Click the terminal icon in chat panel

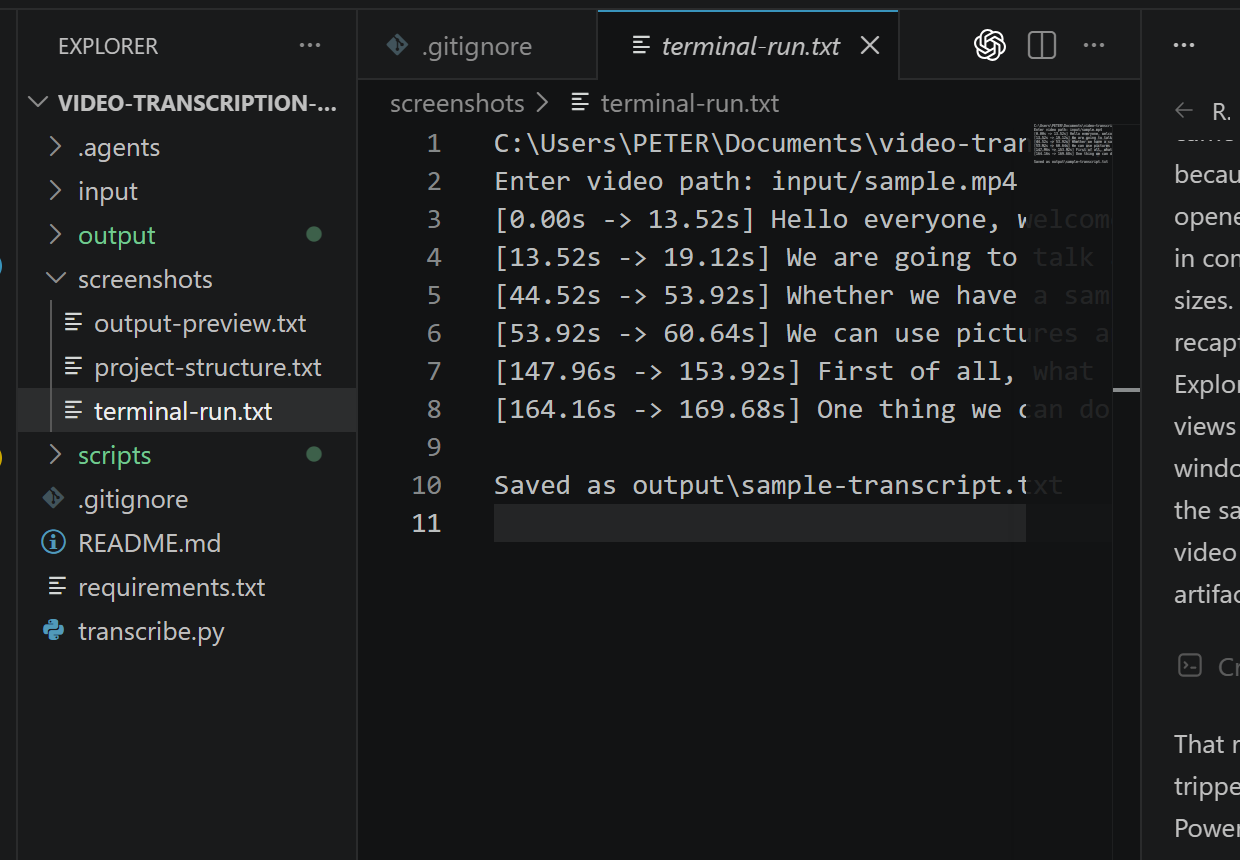(x=1190, y=666)
